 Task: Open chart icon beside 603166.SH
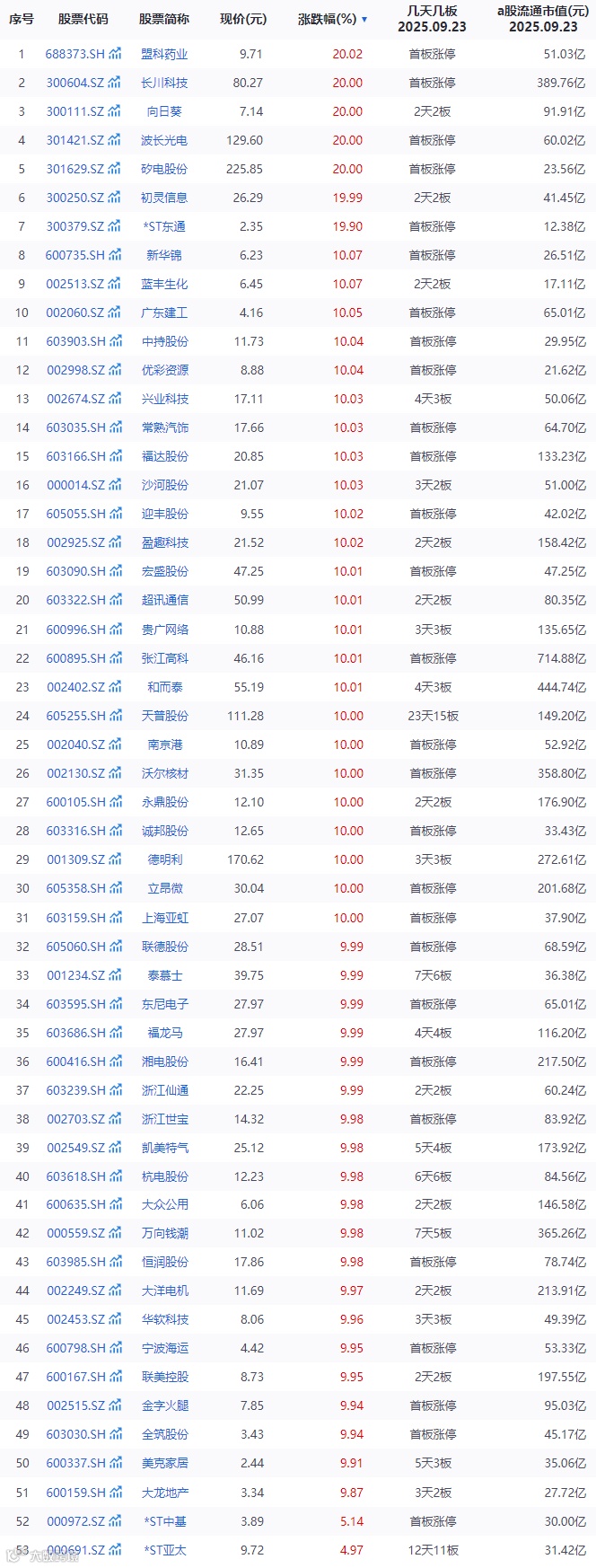114,456
